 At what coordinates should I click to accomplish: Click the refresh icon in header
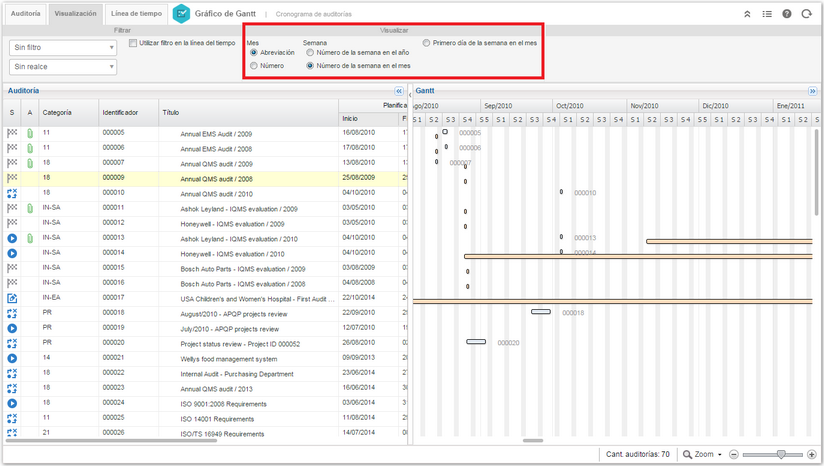807,14
